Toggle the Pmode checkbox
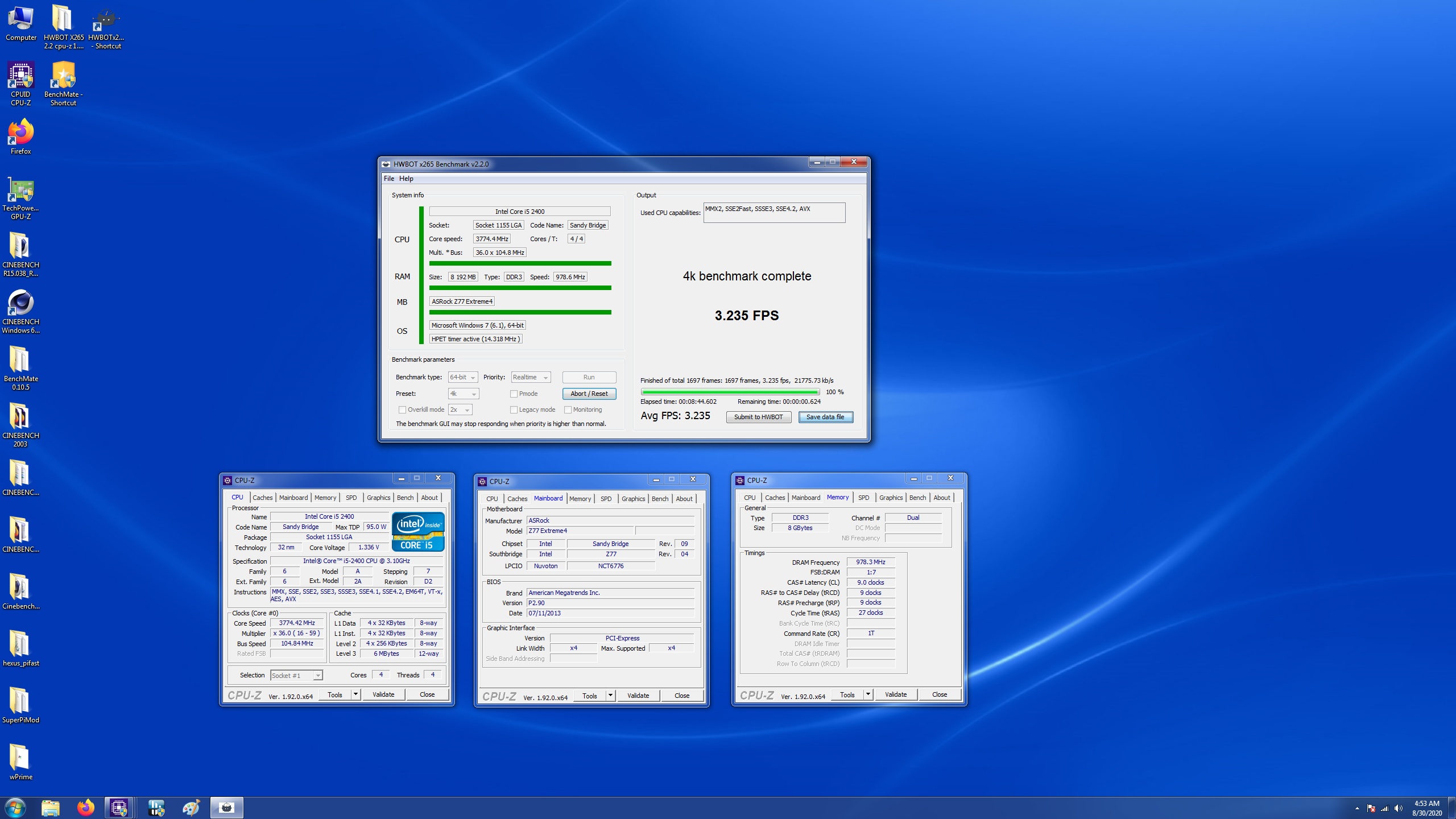Image resolution: width=1456 pixels, height=819 pixels. 514,394
